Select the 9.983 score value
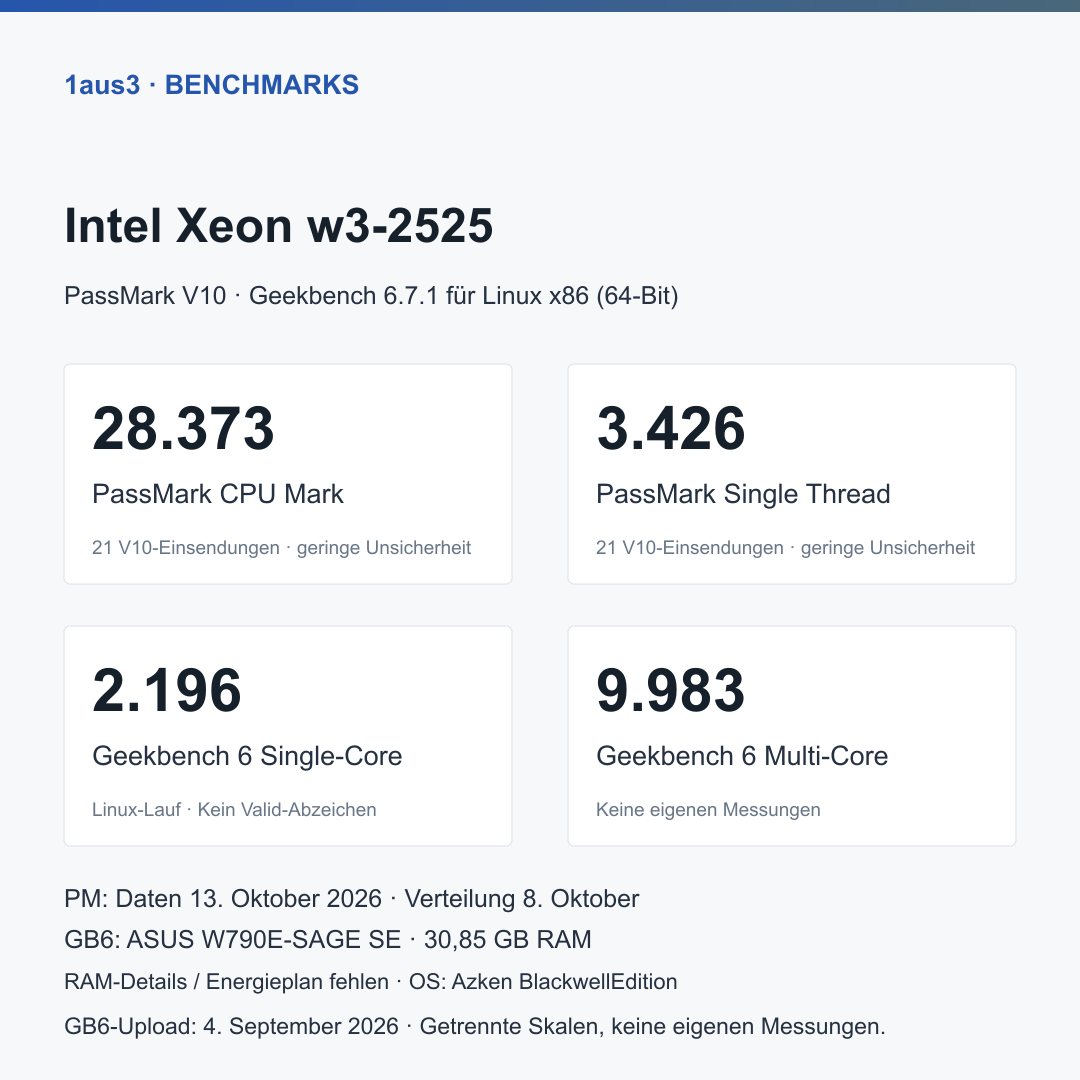Image resolution: width=1080 pixels, height=1080 pixels. click(671, 689)
